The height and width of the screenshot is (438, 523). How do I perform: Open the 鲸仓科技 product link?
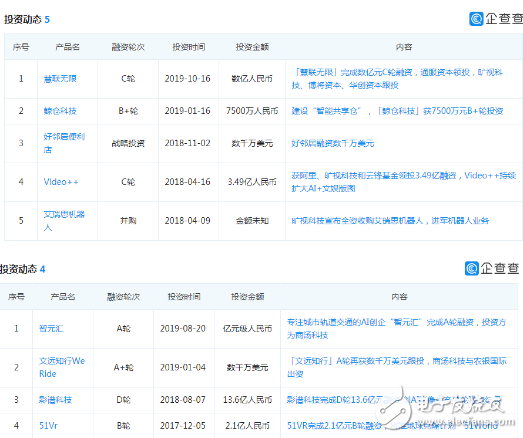point(60,111)
